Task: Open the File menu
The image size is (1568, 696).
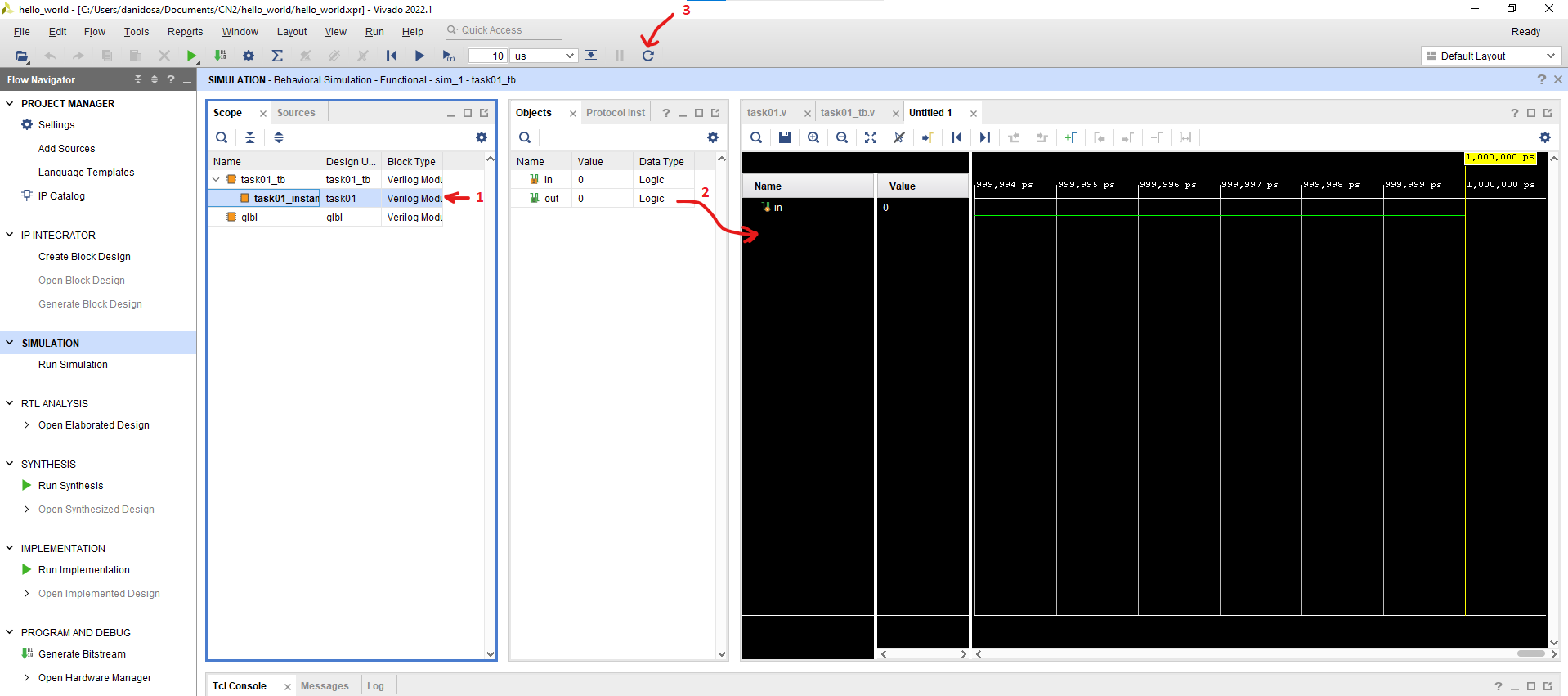Action: click(x=22, y=32)
